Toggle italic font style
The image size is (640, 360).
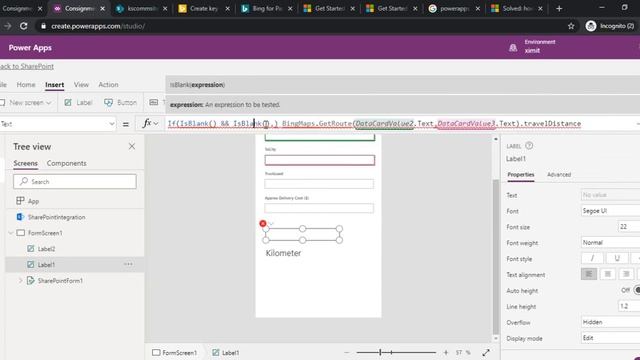(592, 258)
